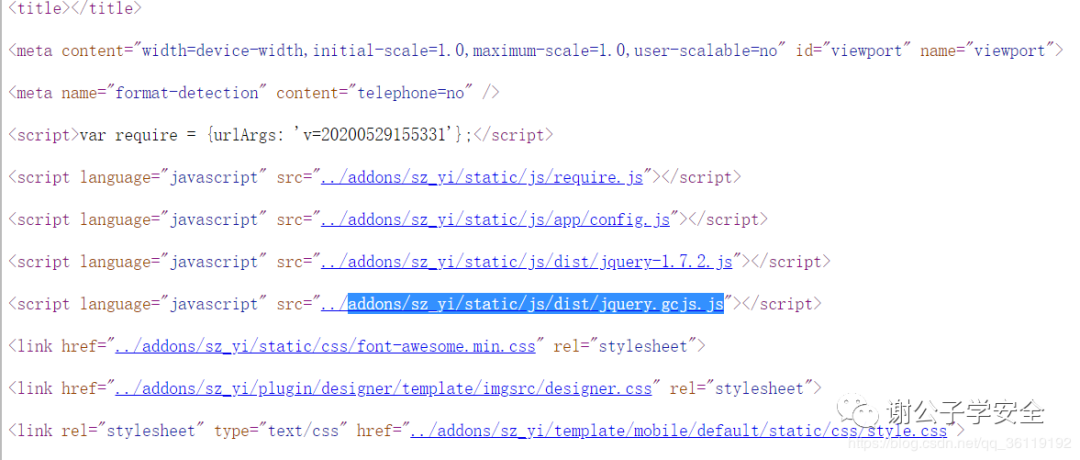Screen dimensions: 1080x460
Task: Click rel="stylesheet" after font-awesome.min.css
Action: click(625, 346)
